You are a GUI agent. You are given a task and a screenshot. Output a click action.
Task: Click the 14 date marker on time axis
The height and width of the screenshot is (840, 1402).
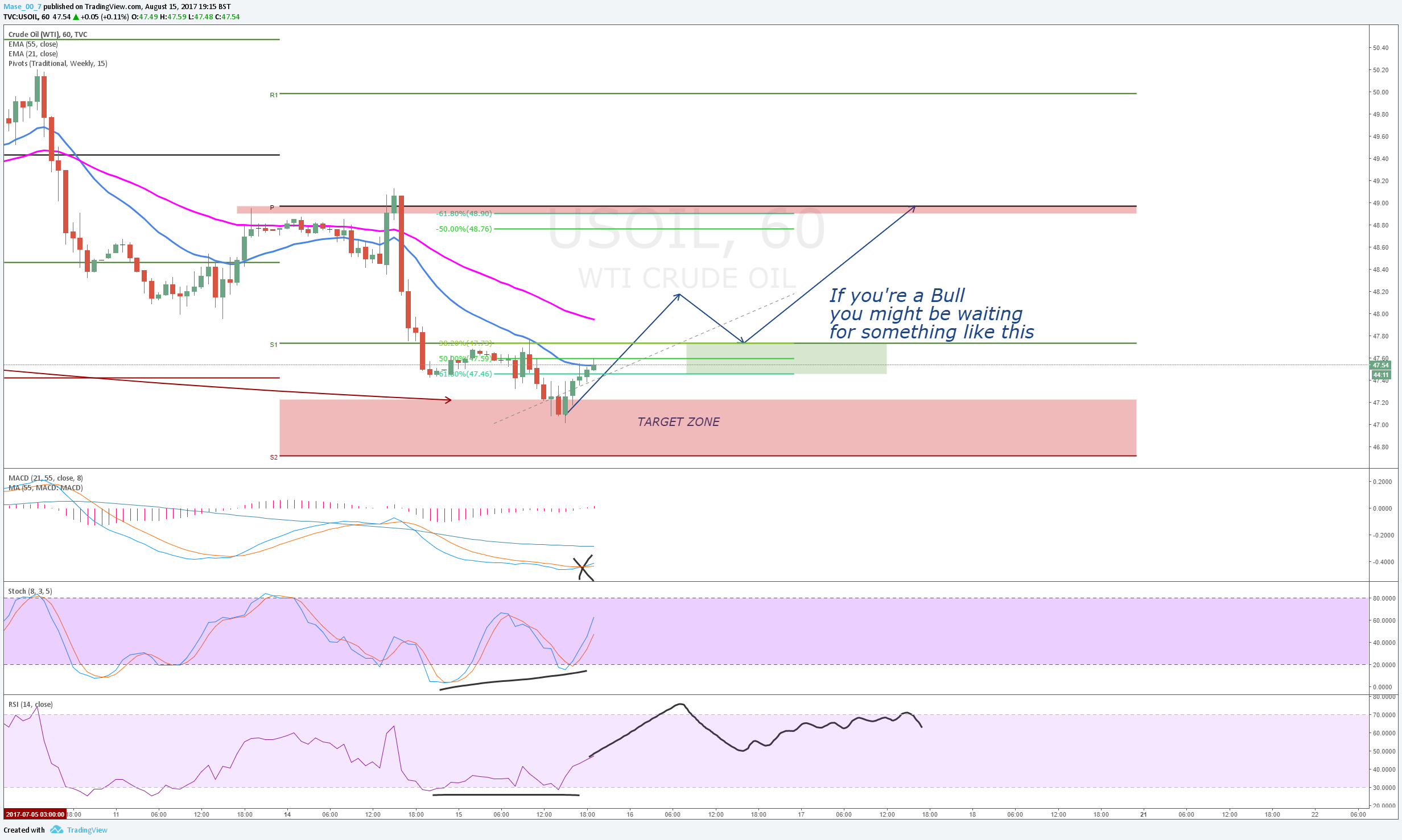coord(287,814)
